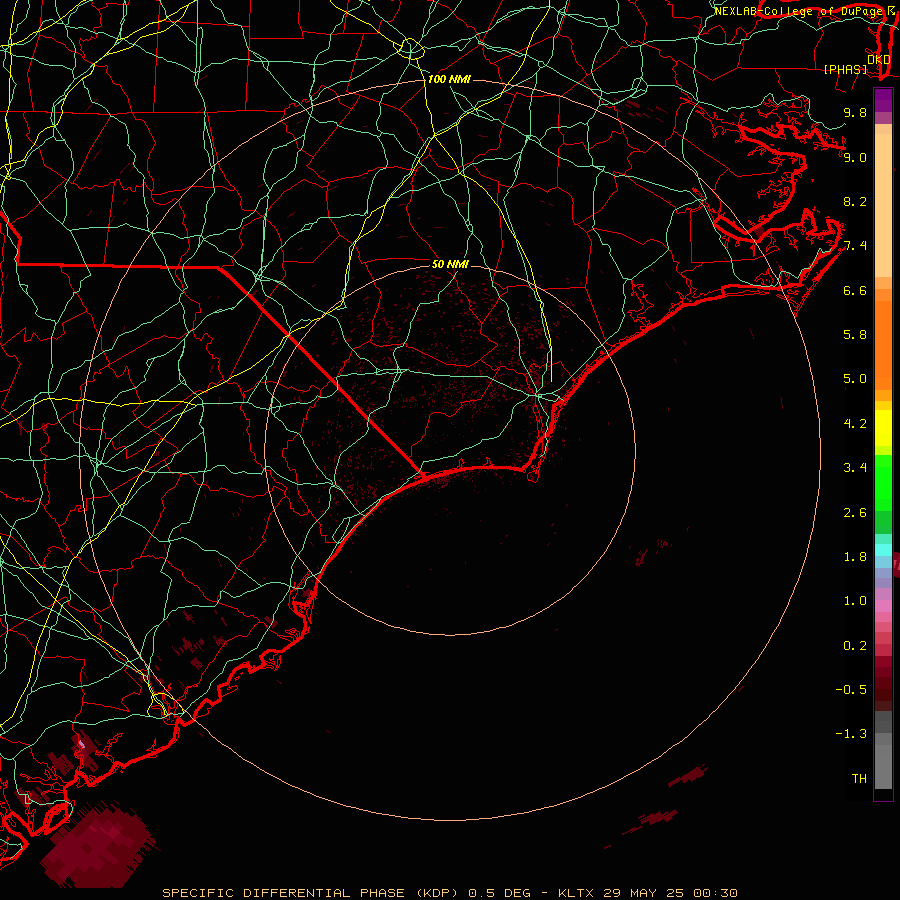Select the cyan segment of the color bar

click(883, 550)
